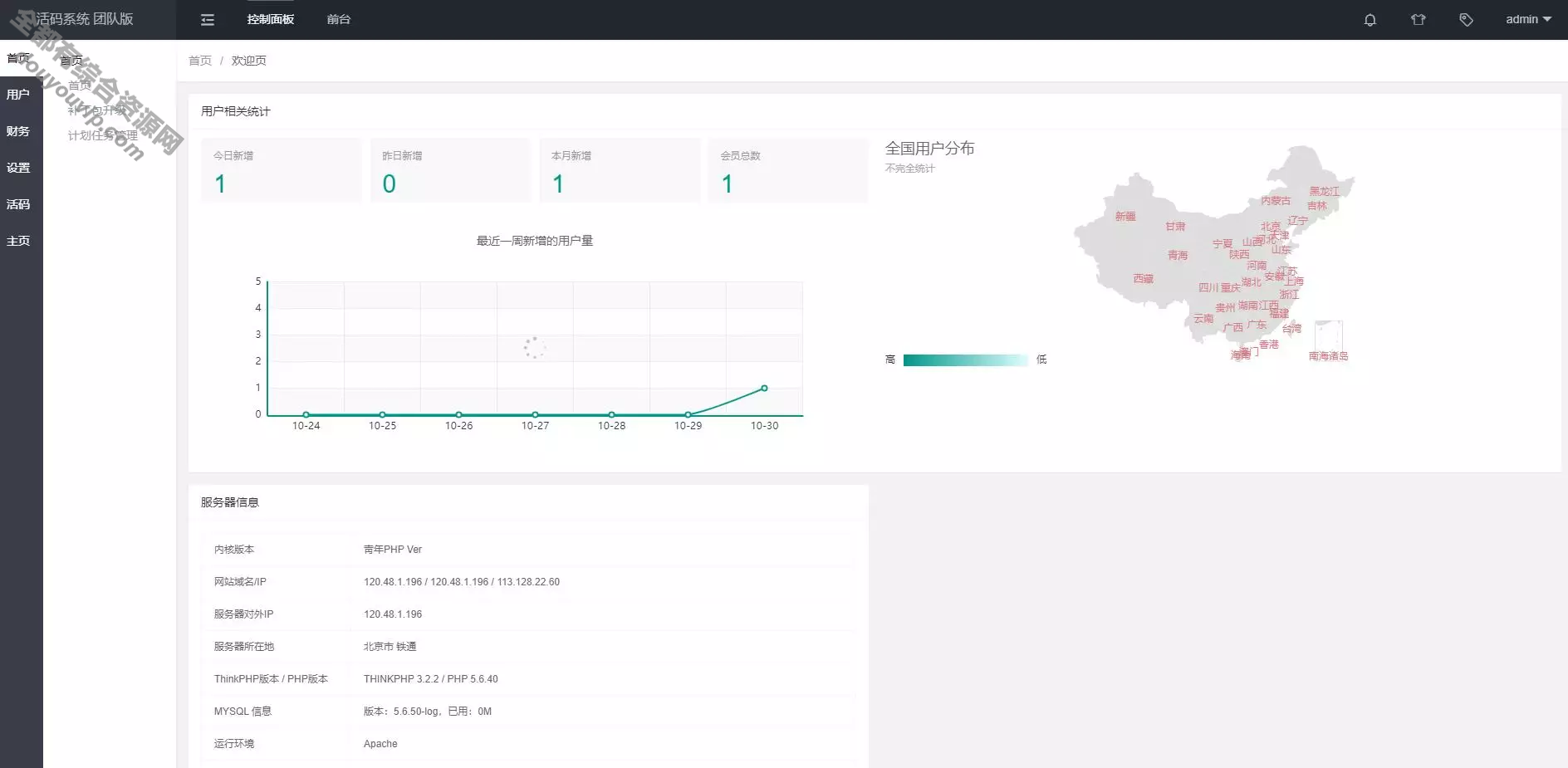Select 新疆 on the China map
The width and height of the screenshot is (1568, 768).
(x=1125, y=217)
